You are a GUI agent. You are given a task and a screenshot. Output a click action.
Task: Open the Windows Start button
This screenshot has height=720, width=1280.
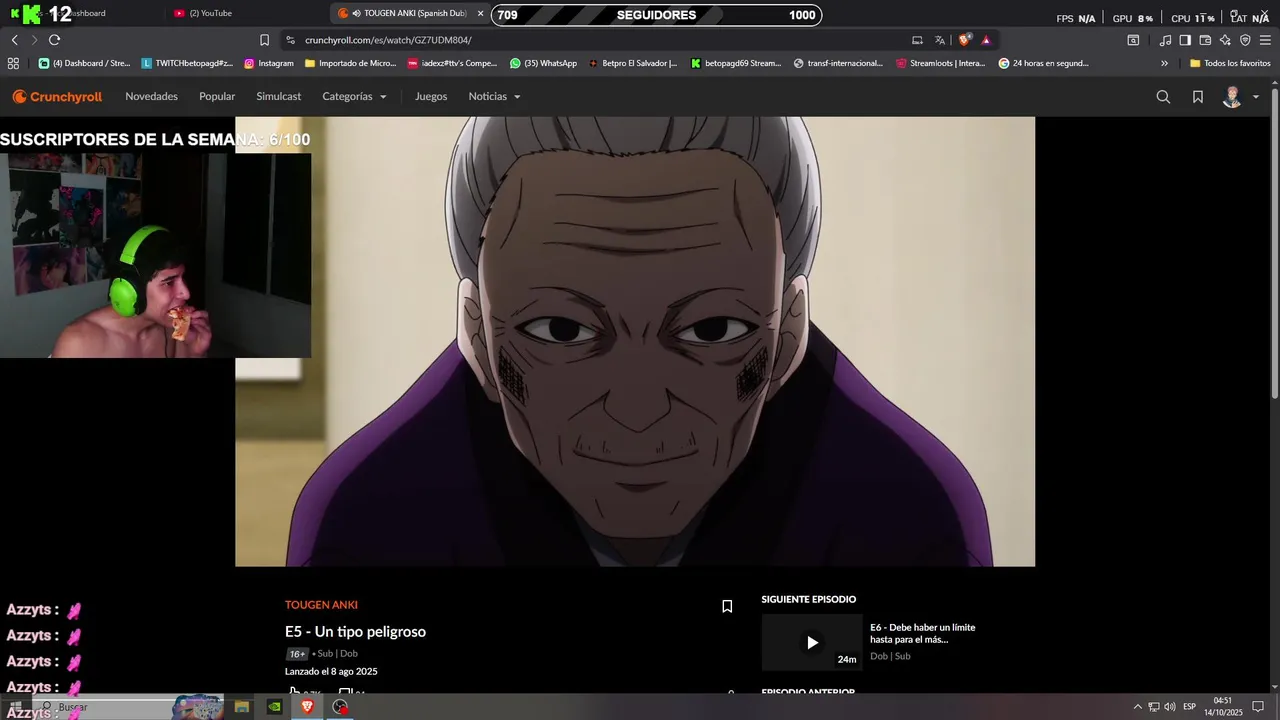click(15, 707)
